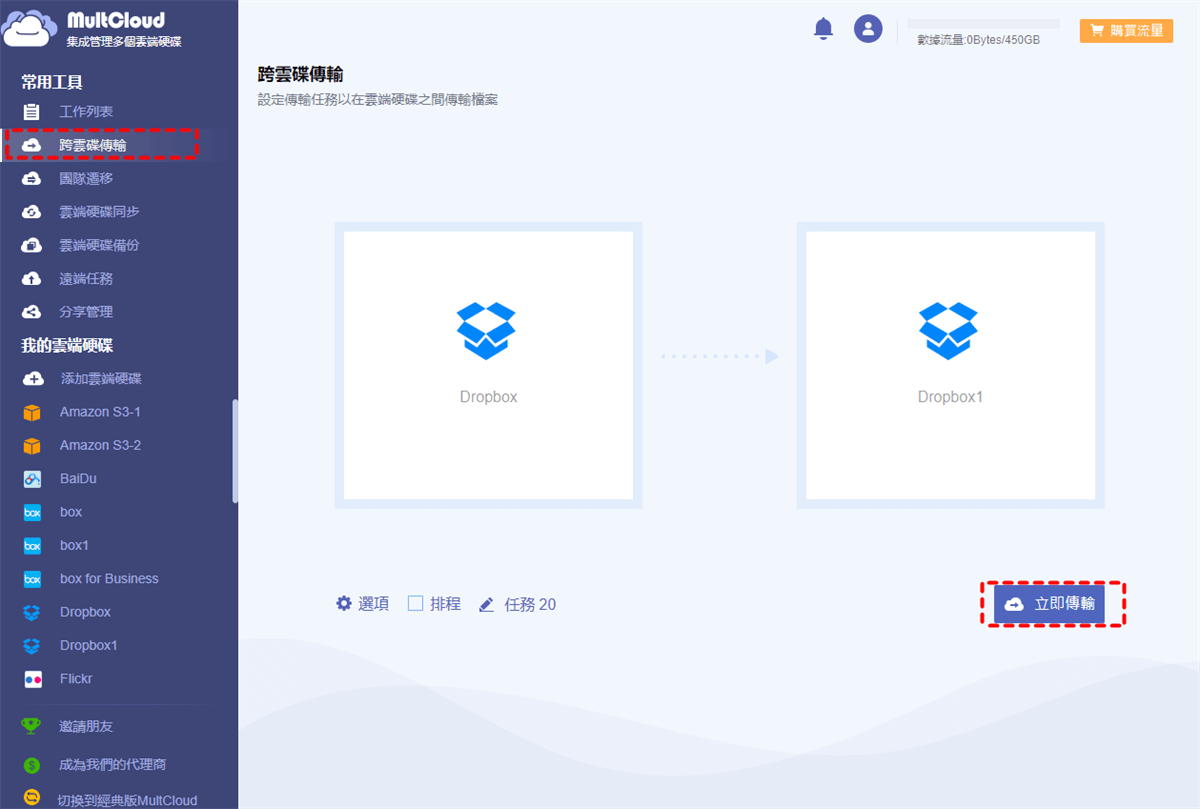Open the Amazon S3-1 drive

pos(100,412)
